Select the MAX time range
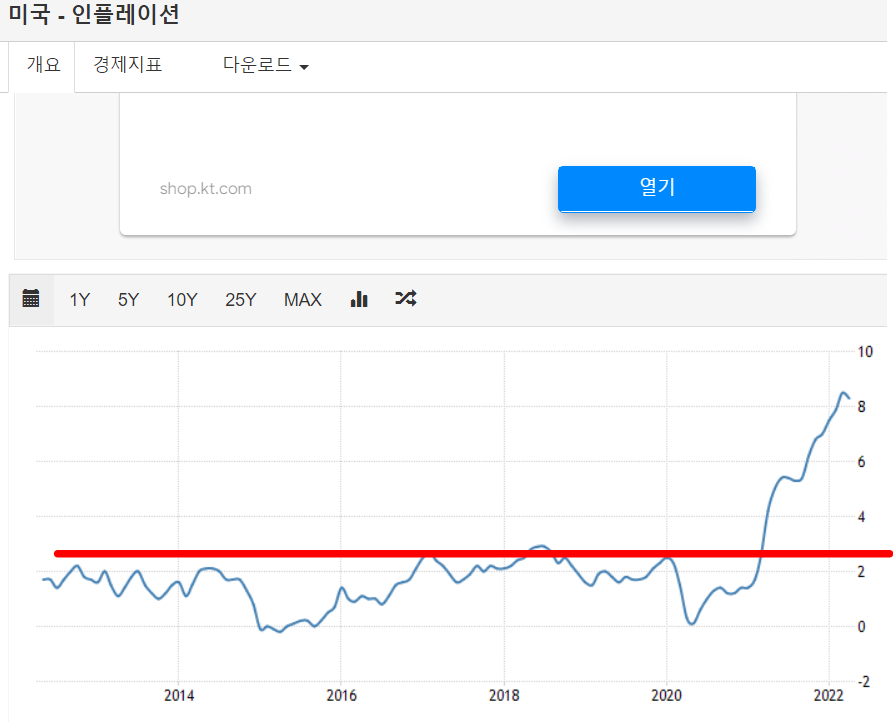 (x=302, y=300)
